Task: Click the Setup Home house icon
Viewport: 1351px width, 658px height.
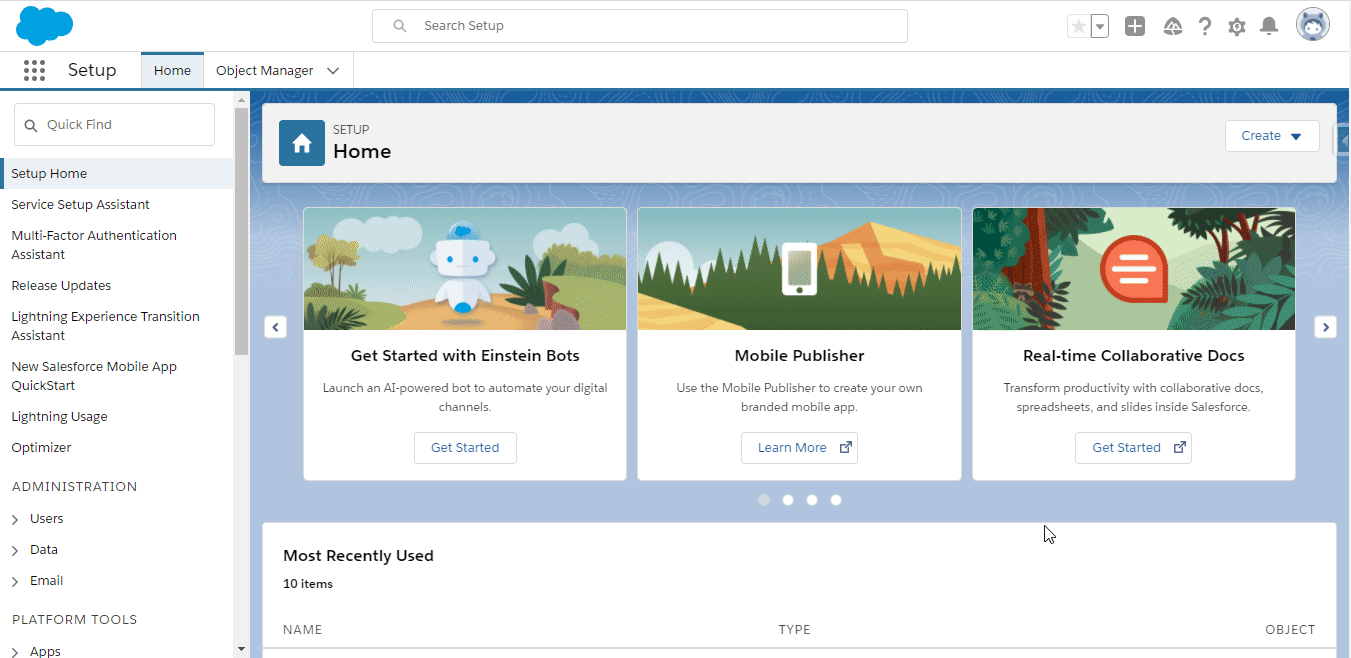Action: tap(302, 144)
